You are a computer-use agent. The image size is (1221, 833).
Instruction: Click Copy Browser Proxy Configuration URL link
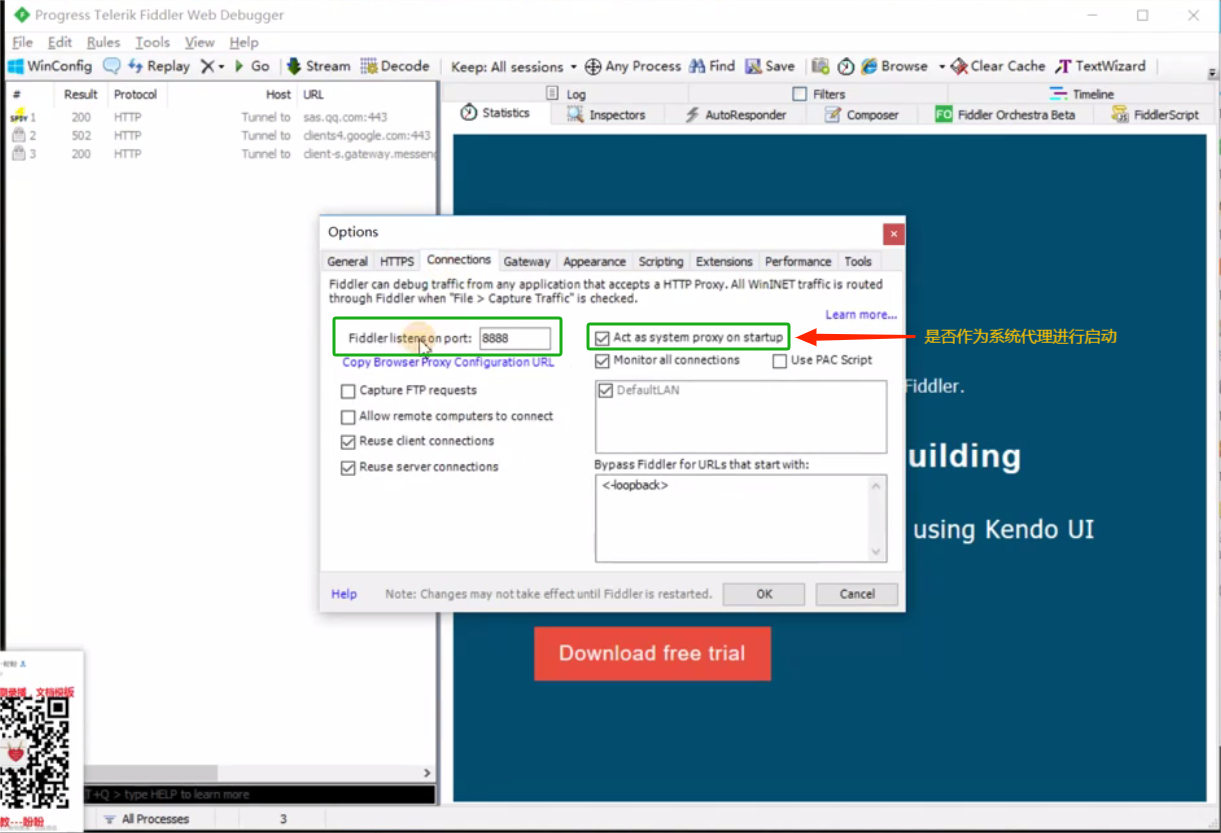pos(448,362)
